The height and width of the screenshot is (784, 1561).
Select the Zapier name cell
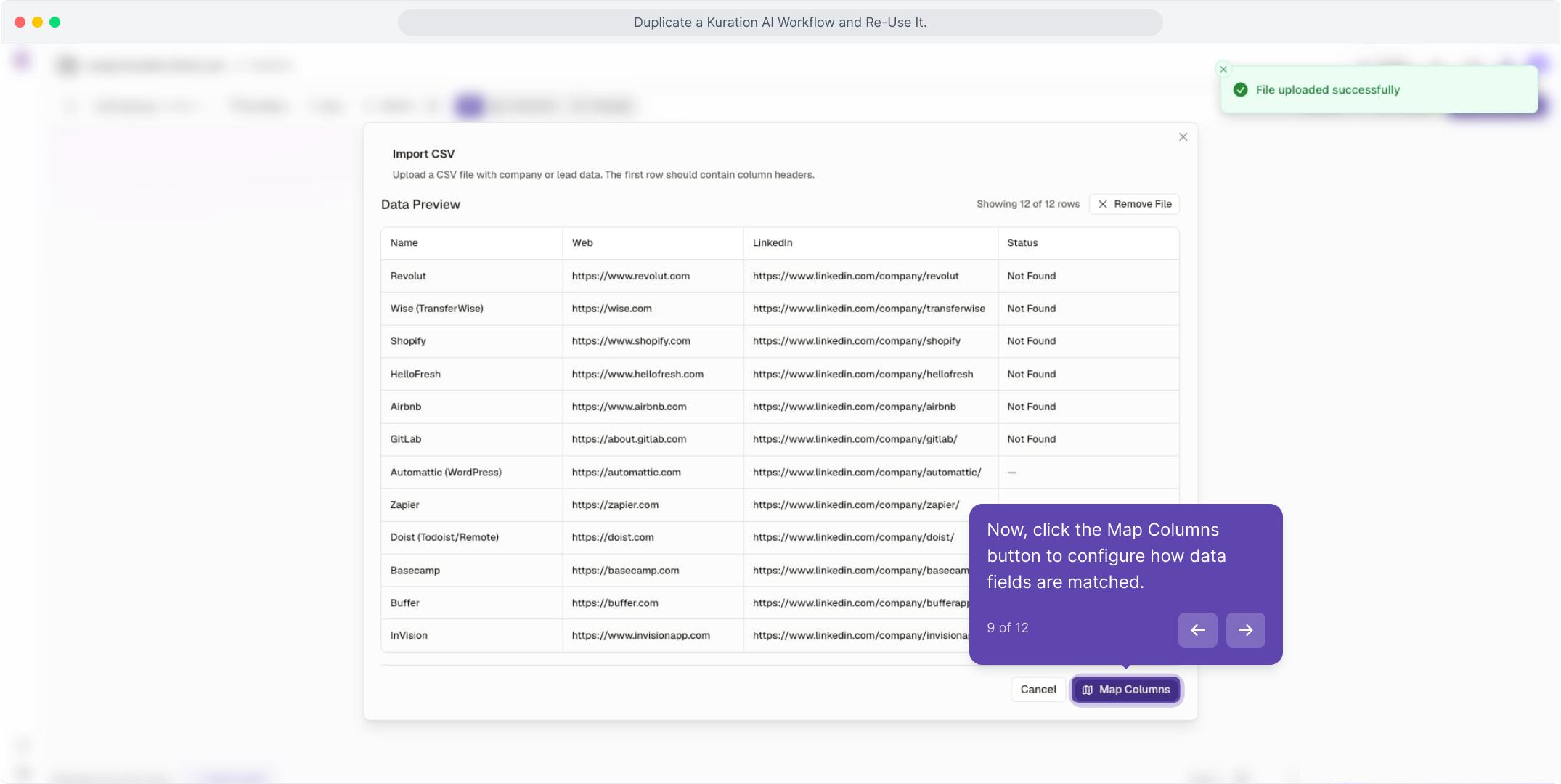point(472,505)
